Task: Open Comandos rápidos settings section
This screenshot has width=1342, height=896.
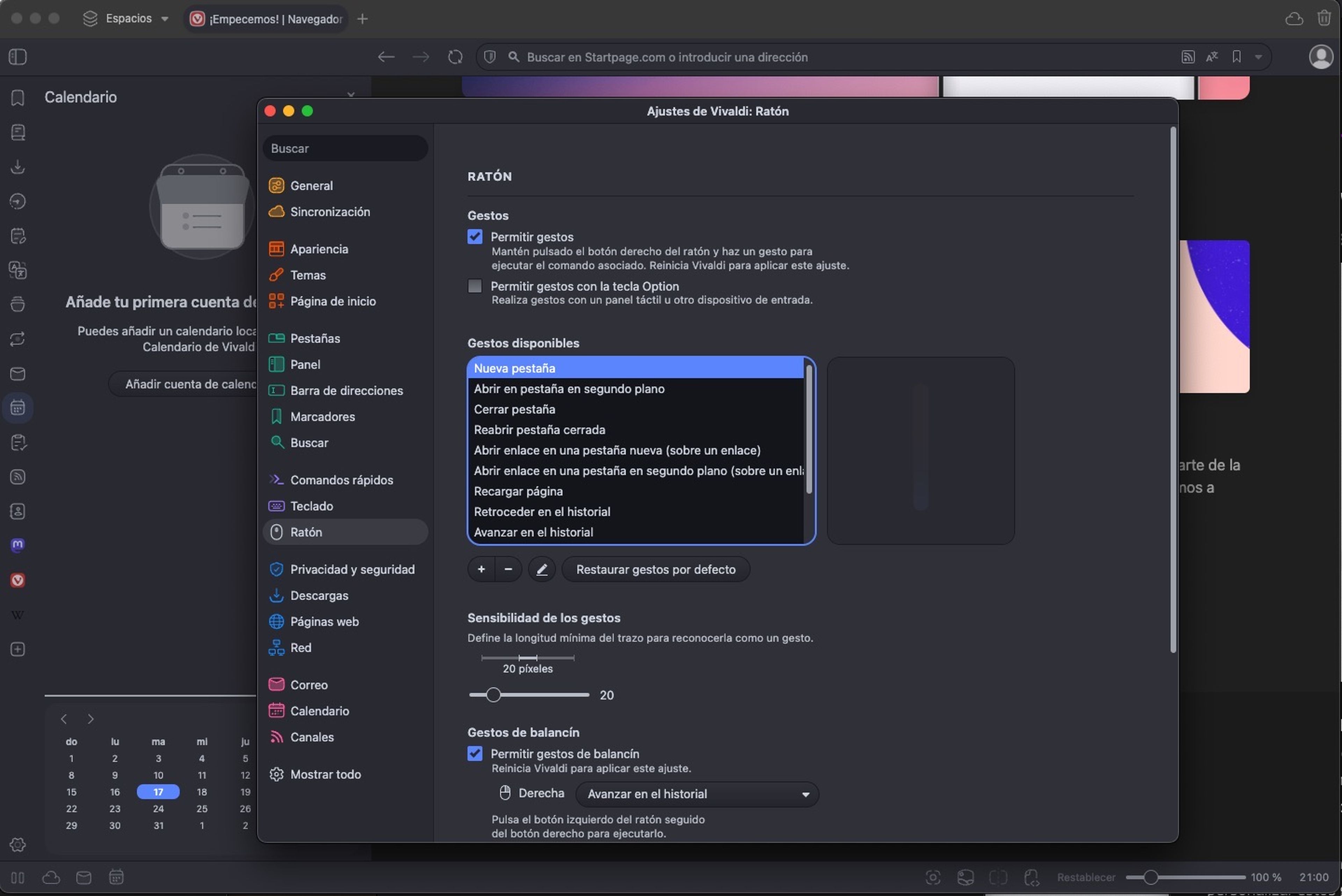Action: click(345, 480)
